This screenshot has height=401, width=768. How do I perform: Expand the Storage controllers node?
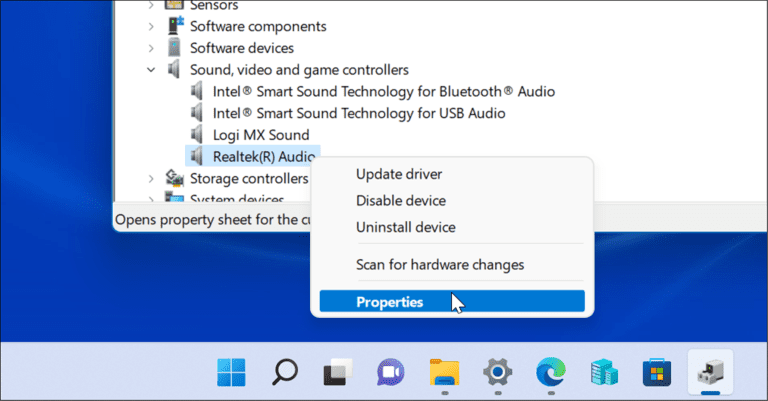(x=151, y=179)
